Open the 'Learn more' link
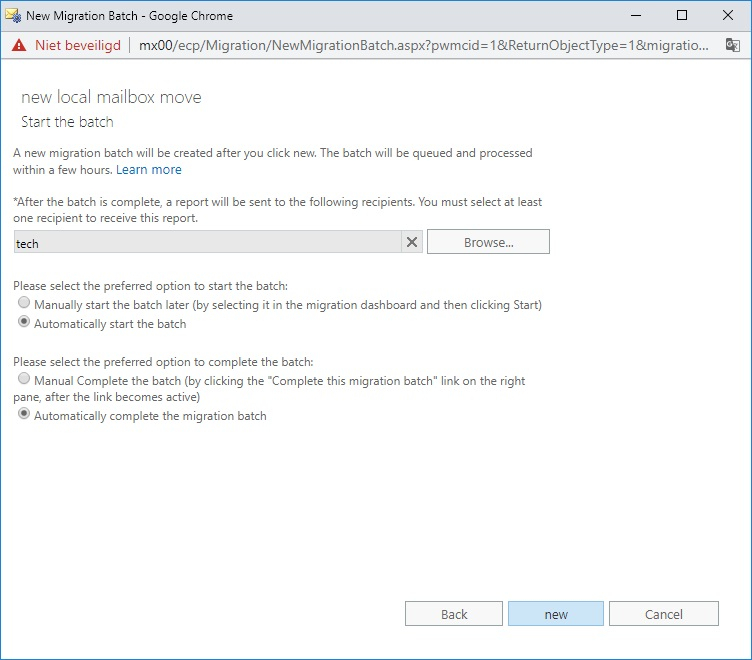Image resolution: width=752 pixels, height=660 pixels. point(149,170)
